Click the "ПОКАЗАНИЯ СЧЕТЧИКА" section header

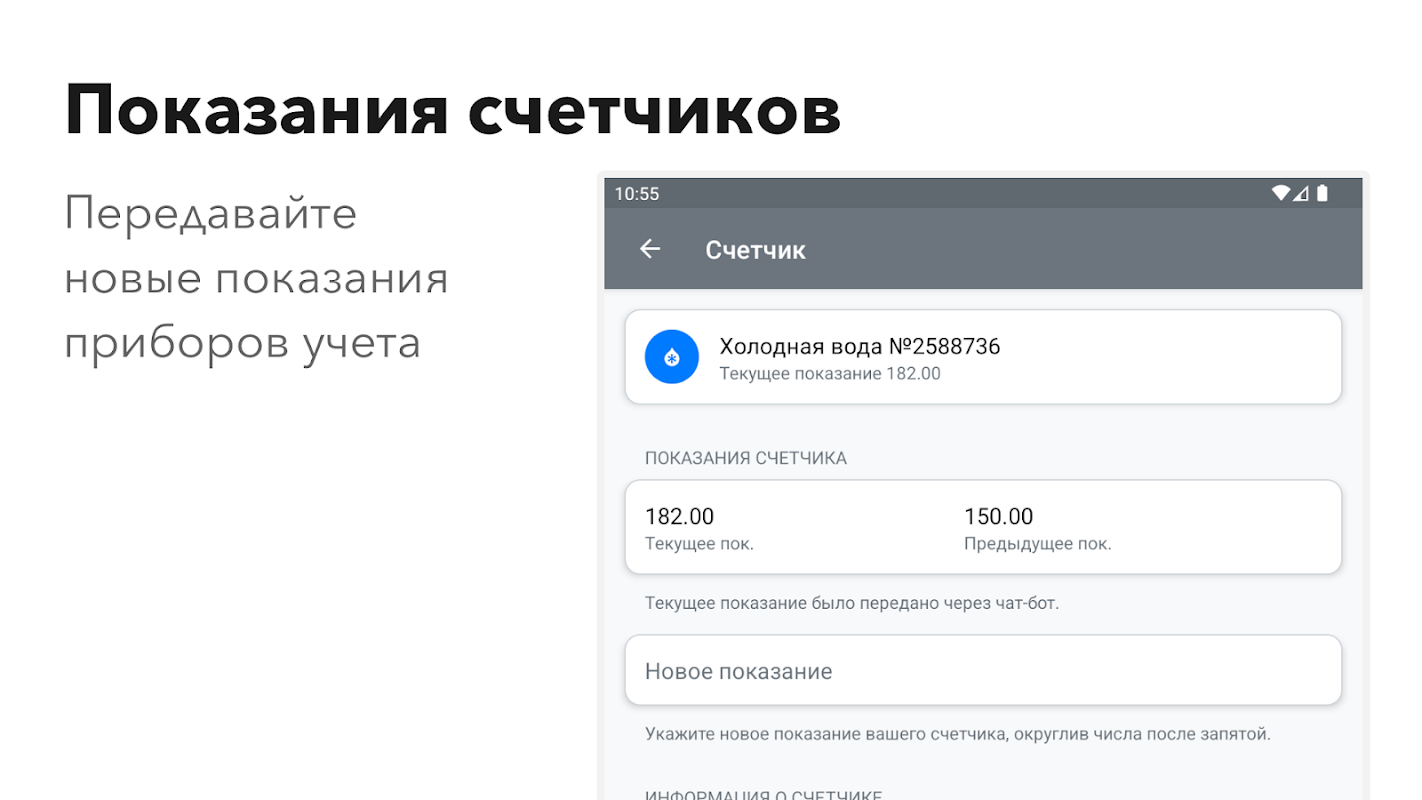click(745, 458)
